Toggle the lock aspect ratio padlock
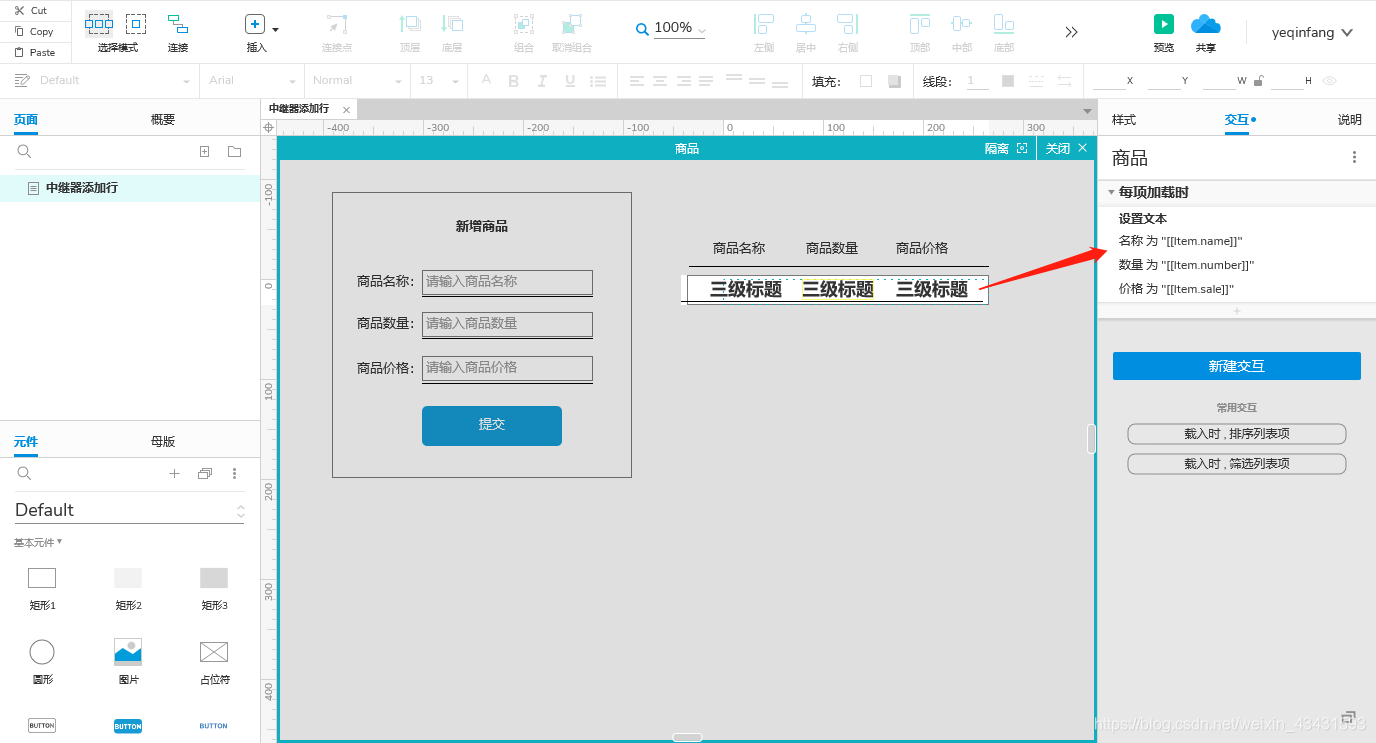Image resolution: width=1376 pixels, height=743 pixels. click(1259, 81)
